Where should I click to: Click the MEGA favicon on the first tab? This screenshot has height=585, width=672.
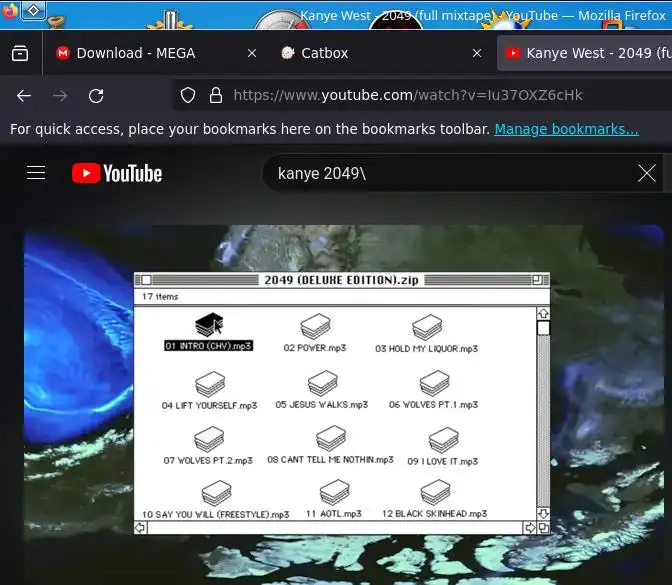coord(63,53)
